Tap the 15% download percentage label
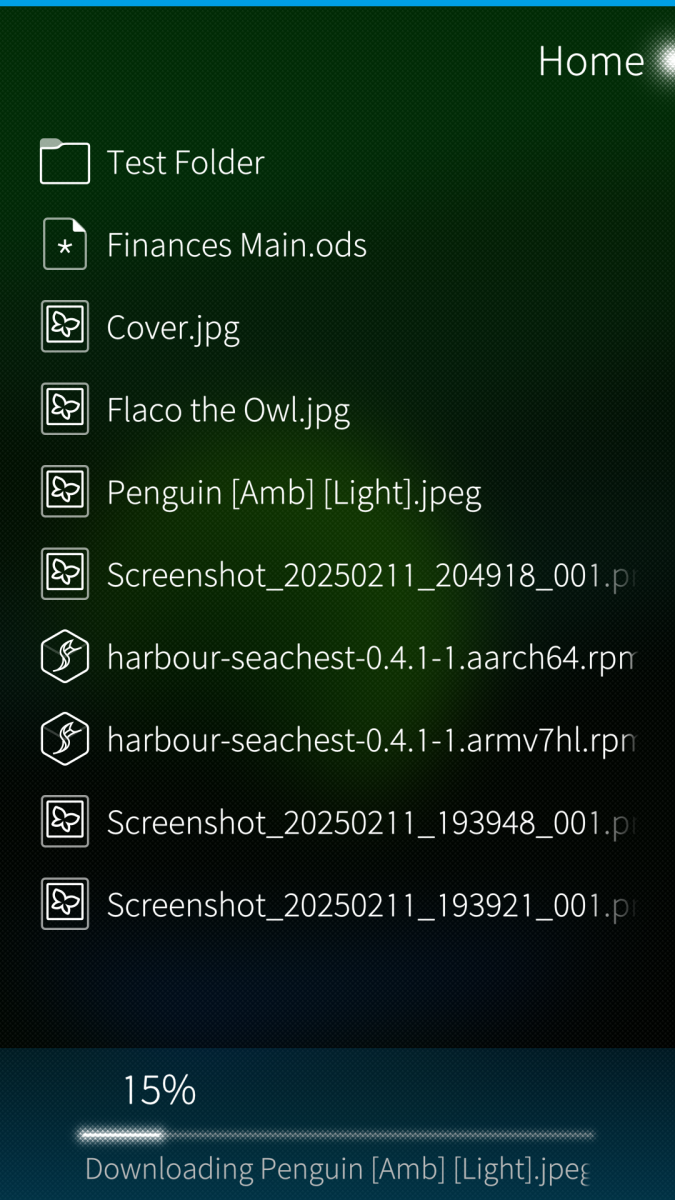 click(159, 1089)
